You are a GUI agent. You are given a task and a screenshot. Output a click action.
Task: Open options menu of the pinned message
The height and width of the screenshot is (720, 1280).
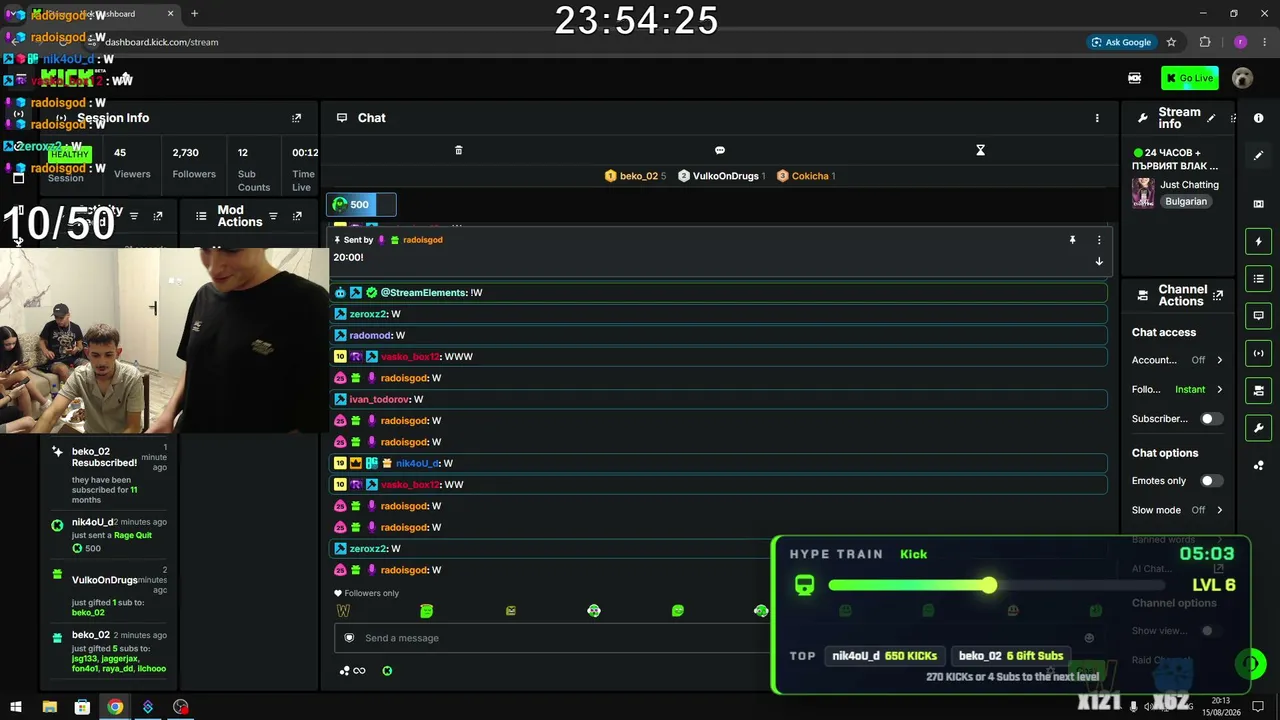(1099, 240)
